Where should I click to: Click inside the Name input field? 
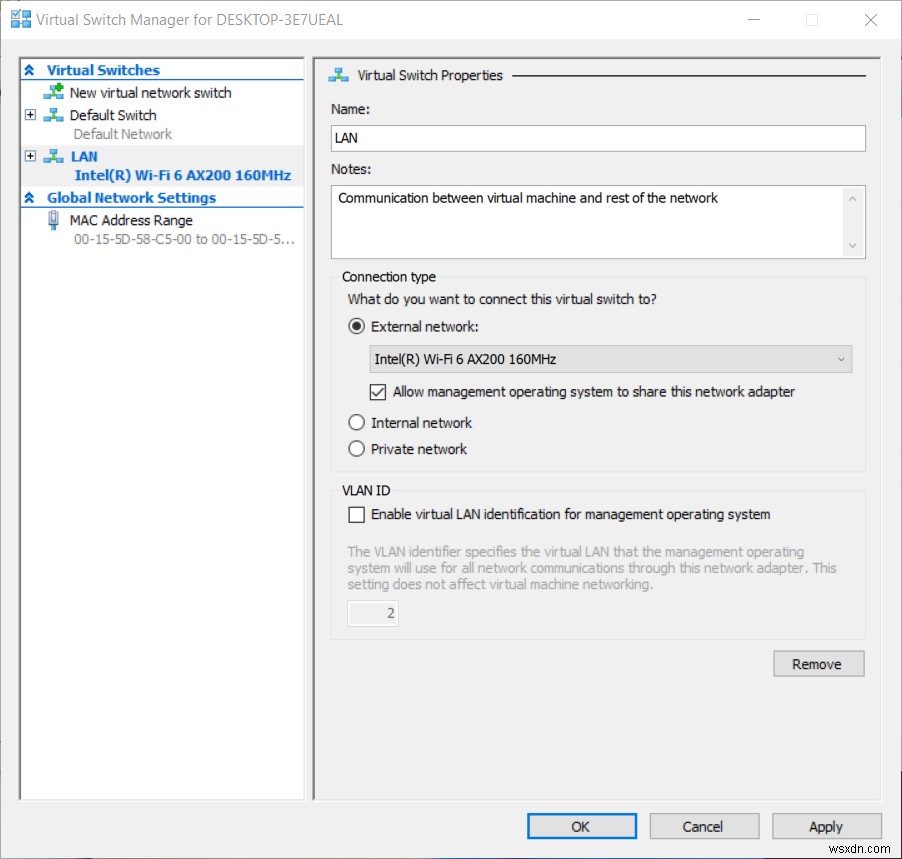point(597,138)
